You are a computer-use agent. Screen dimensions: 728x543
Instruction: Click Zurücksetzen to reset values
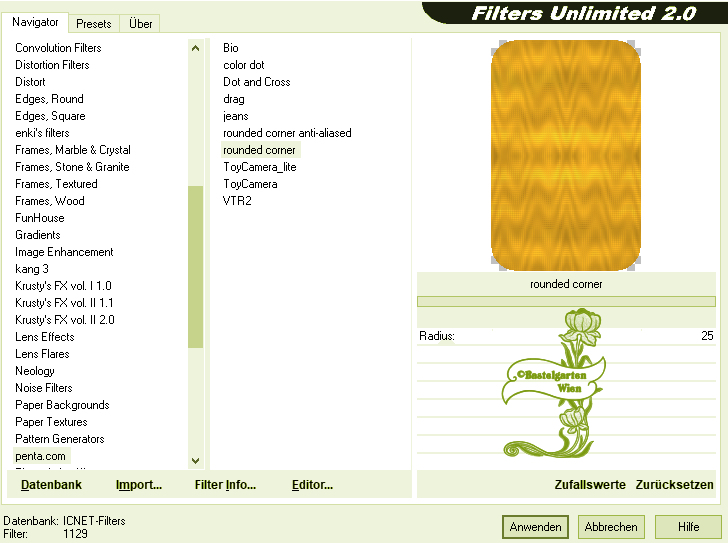point(674,485)
